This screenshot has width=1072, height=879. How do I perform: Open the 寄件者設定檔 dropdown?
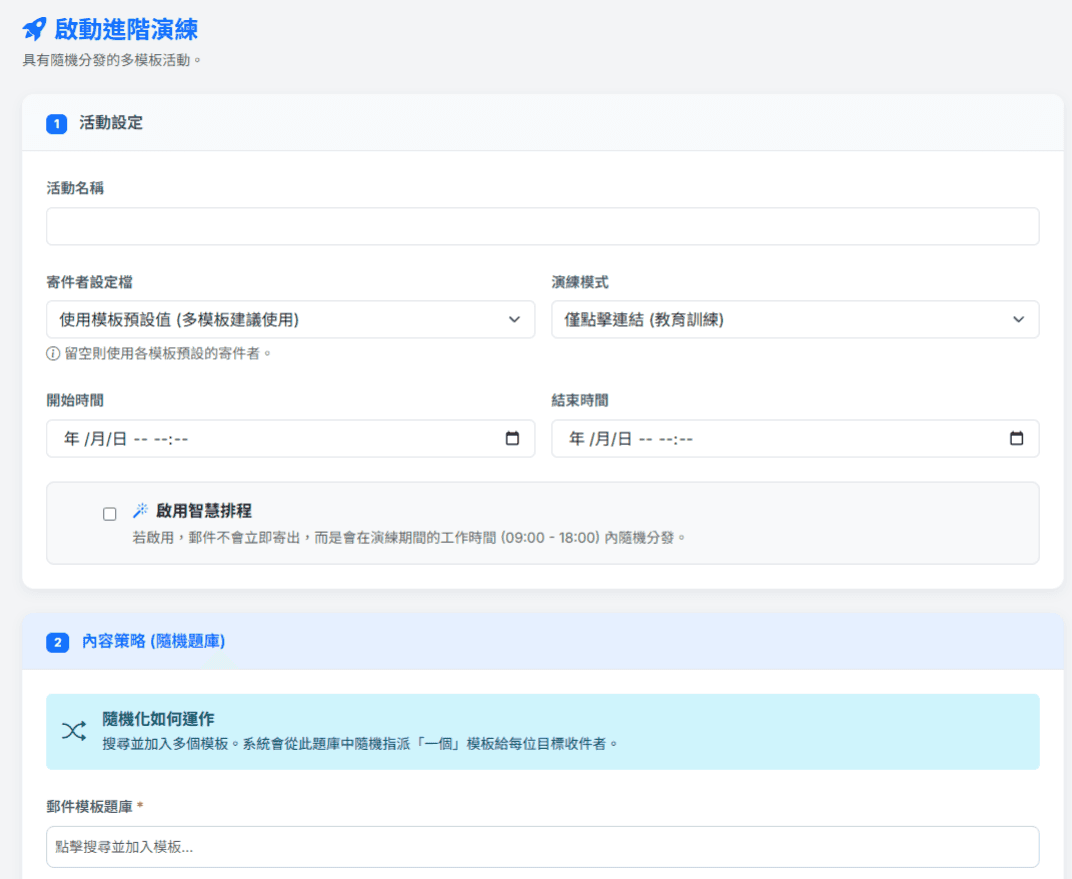coord(291,319)
